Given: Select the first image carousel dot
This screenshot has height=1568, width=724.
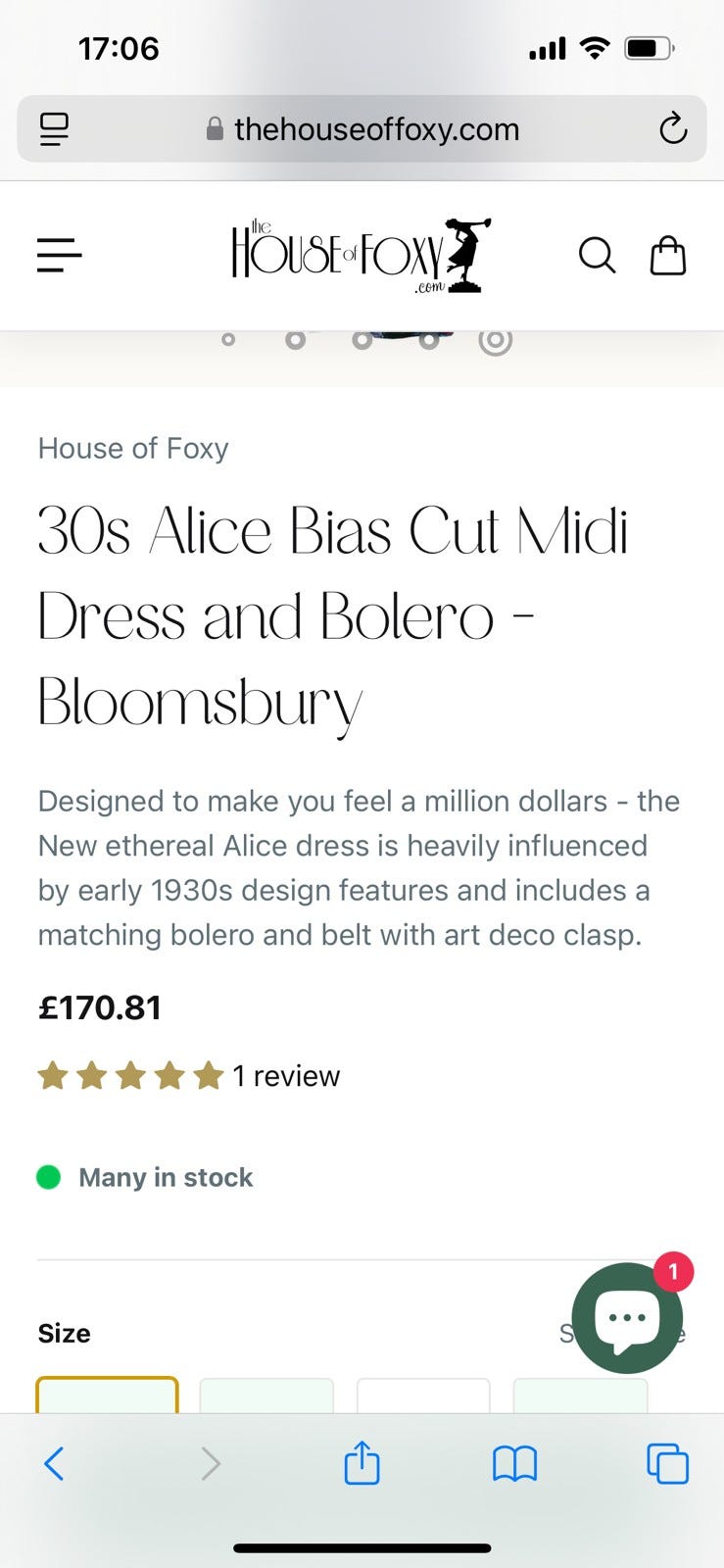Looking at the screenshot, I should click(228, 340).
